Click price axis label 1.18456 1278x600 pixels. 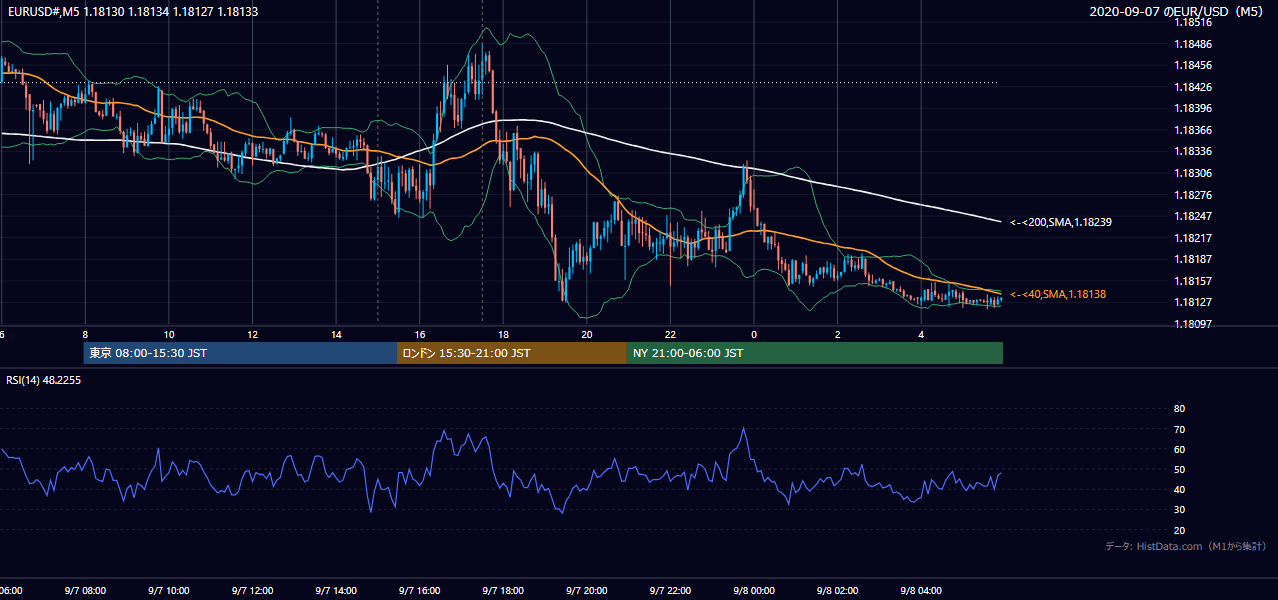(x=1193, y=65)
